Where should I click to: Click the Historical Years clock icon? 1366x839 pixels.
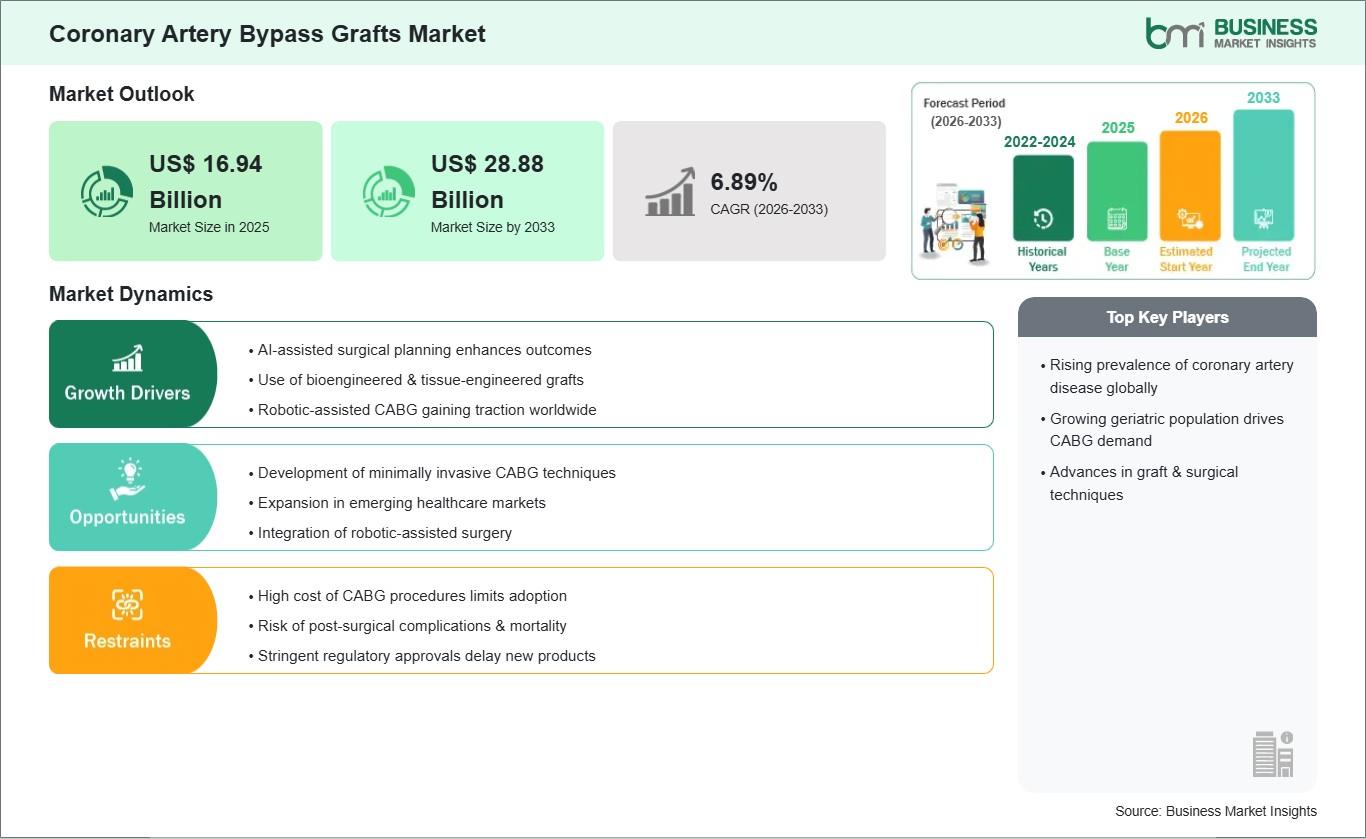point(1042,219)
